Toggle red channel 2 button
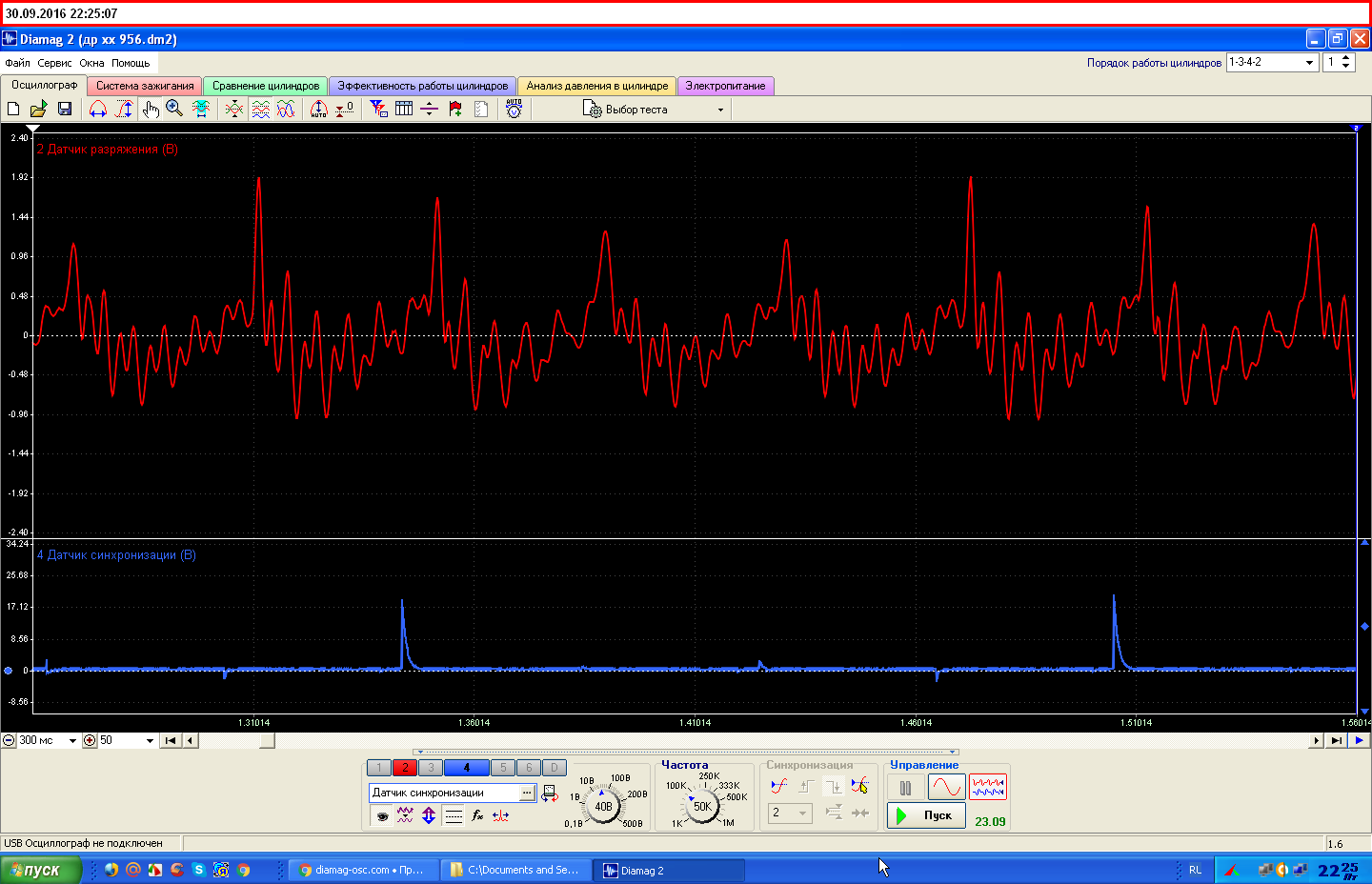 [x=405, y=768]
